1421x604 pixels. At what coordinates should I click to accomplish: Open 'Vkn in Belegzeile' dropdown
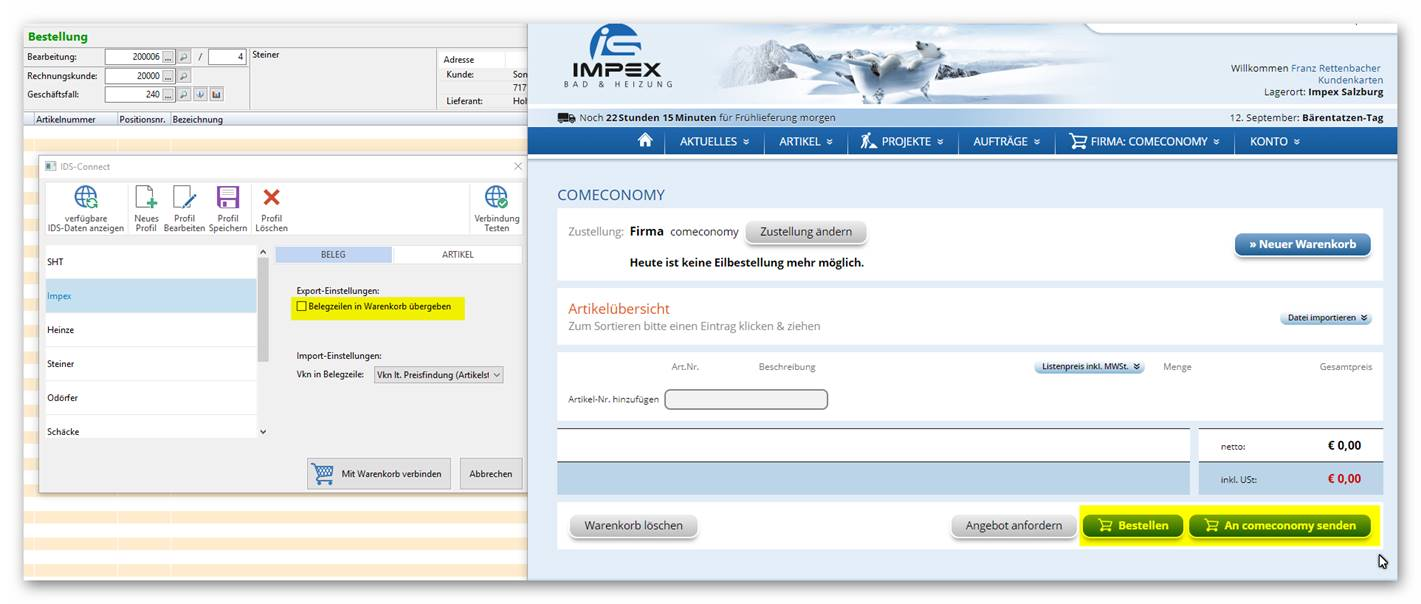click(438, 375)
